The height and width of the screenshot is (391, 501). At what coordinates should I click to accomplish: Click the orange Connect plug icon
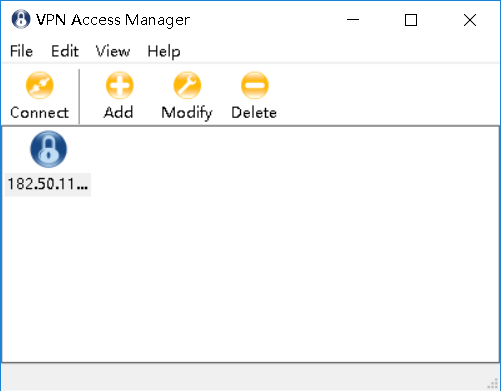[x=40, y=85]
